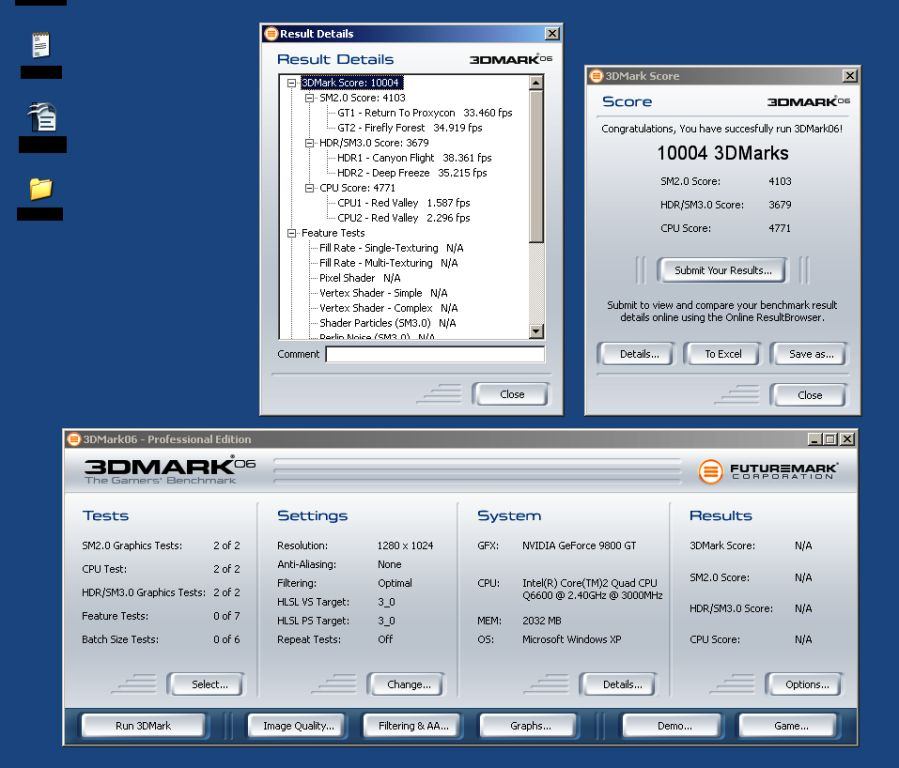Maximize the 3DMark06 main window
Screen dimensions: 899x768
830,440
